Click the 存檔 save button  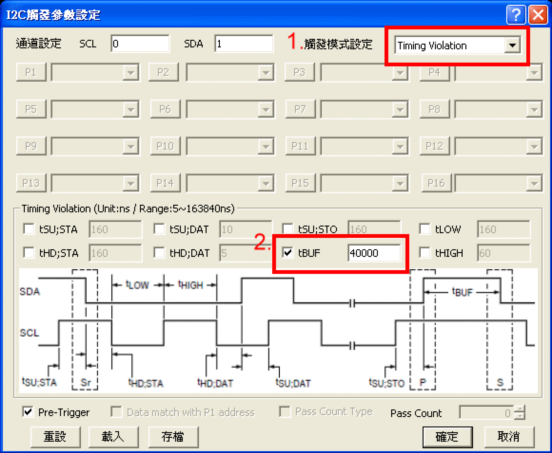tap(173, 437)
